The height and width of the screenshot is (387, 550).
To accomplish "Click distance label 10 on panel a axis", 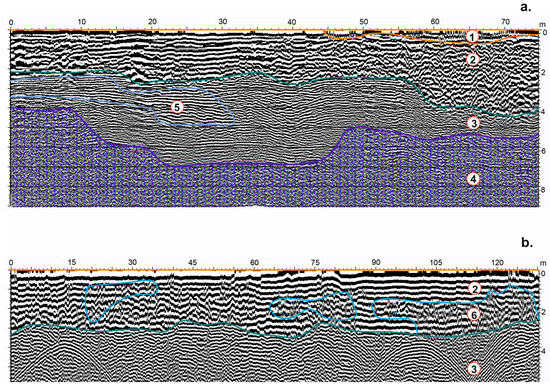I will pyautogui.click(x=81, y=22).
